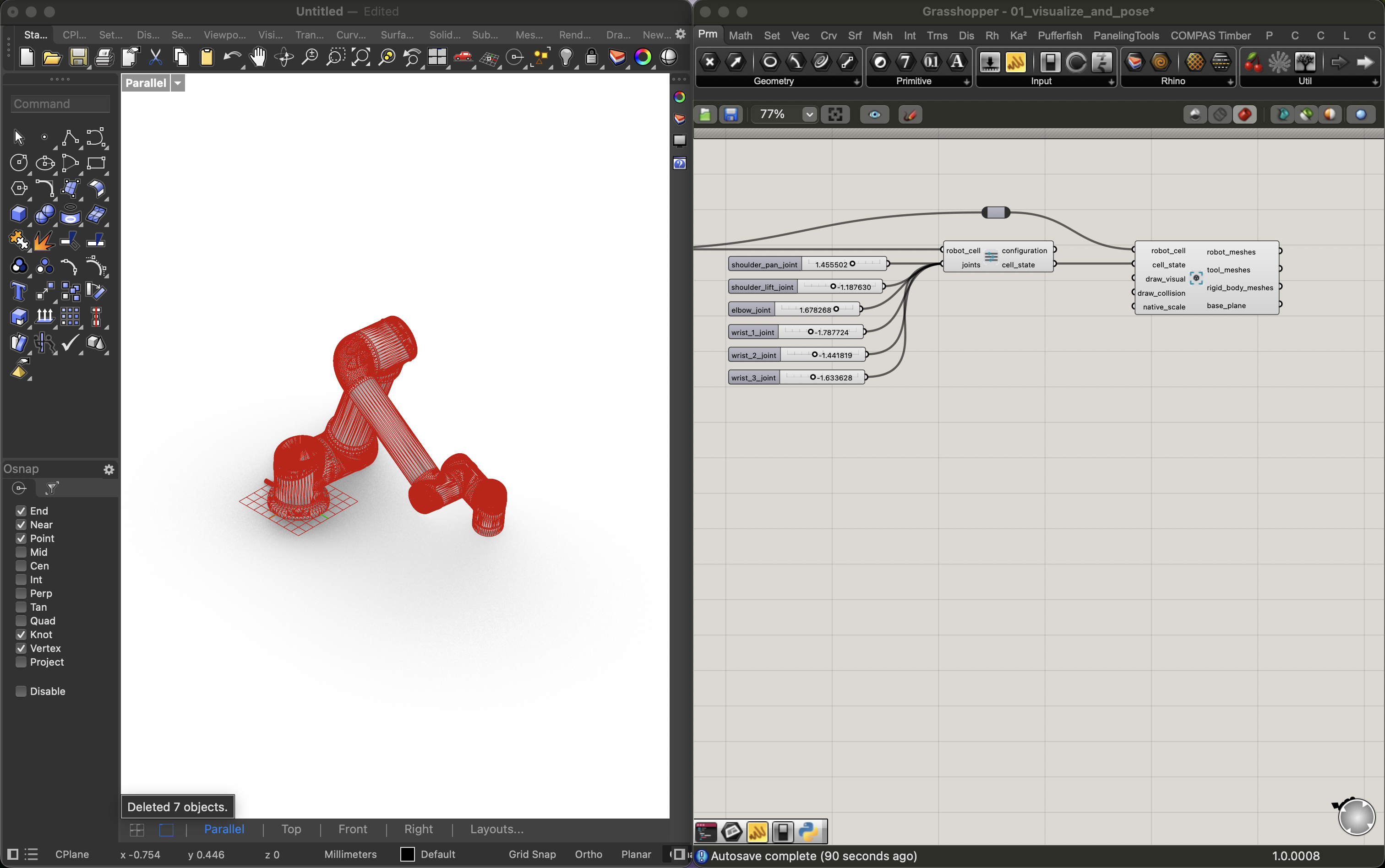Click Layouts... in viewport tab bar
This screenshot has width=1385, height=868.
click(496, 829)
